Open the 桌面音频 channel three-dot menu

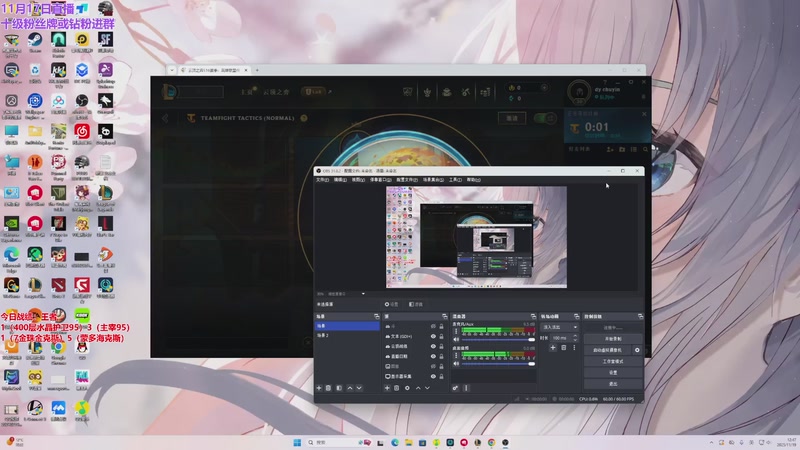coord(456,355)
